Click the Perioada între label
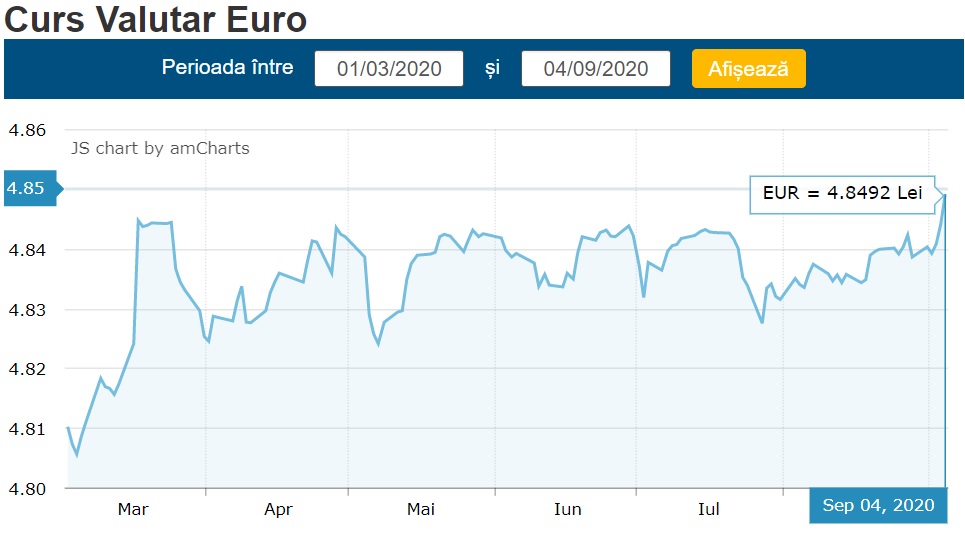The width and height of the screenshot is (965, 537). click(228, 68)
